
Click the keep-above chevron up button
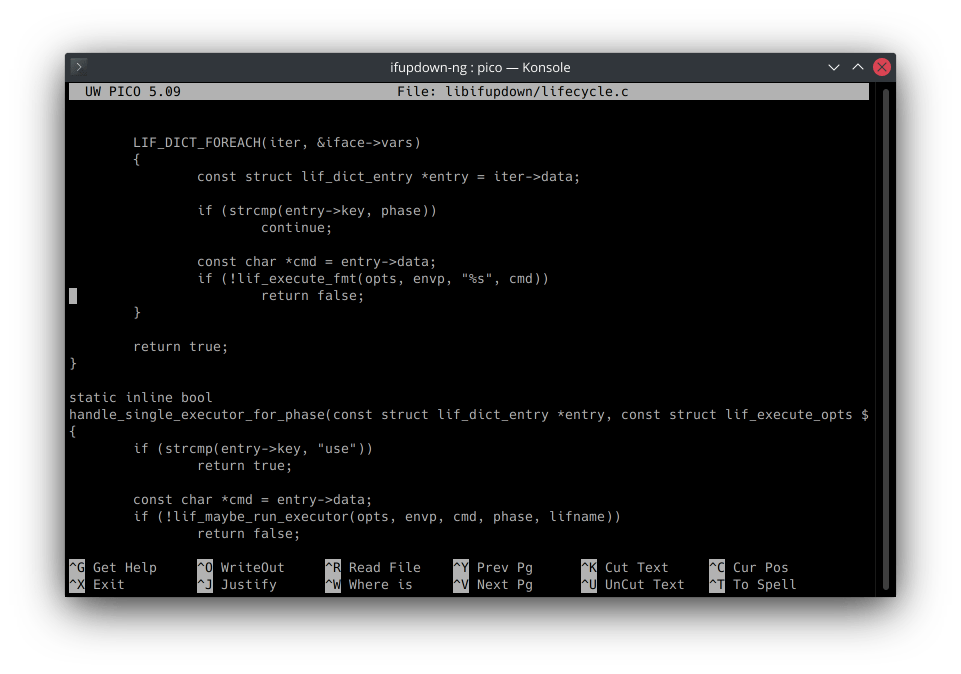tap(857, 67)
